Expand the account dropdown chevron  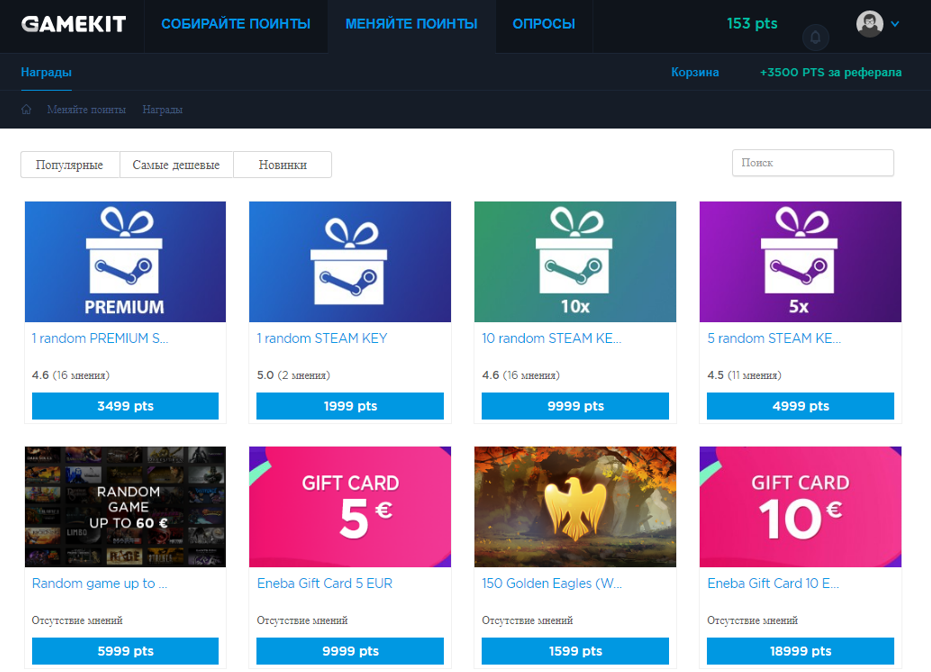pyautogui.click(x=895, y=24)
